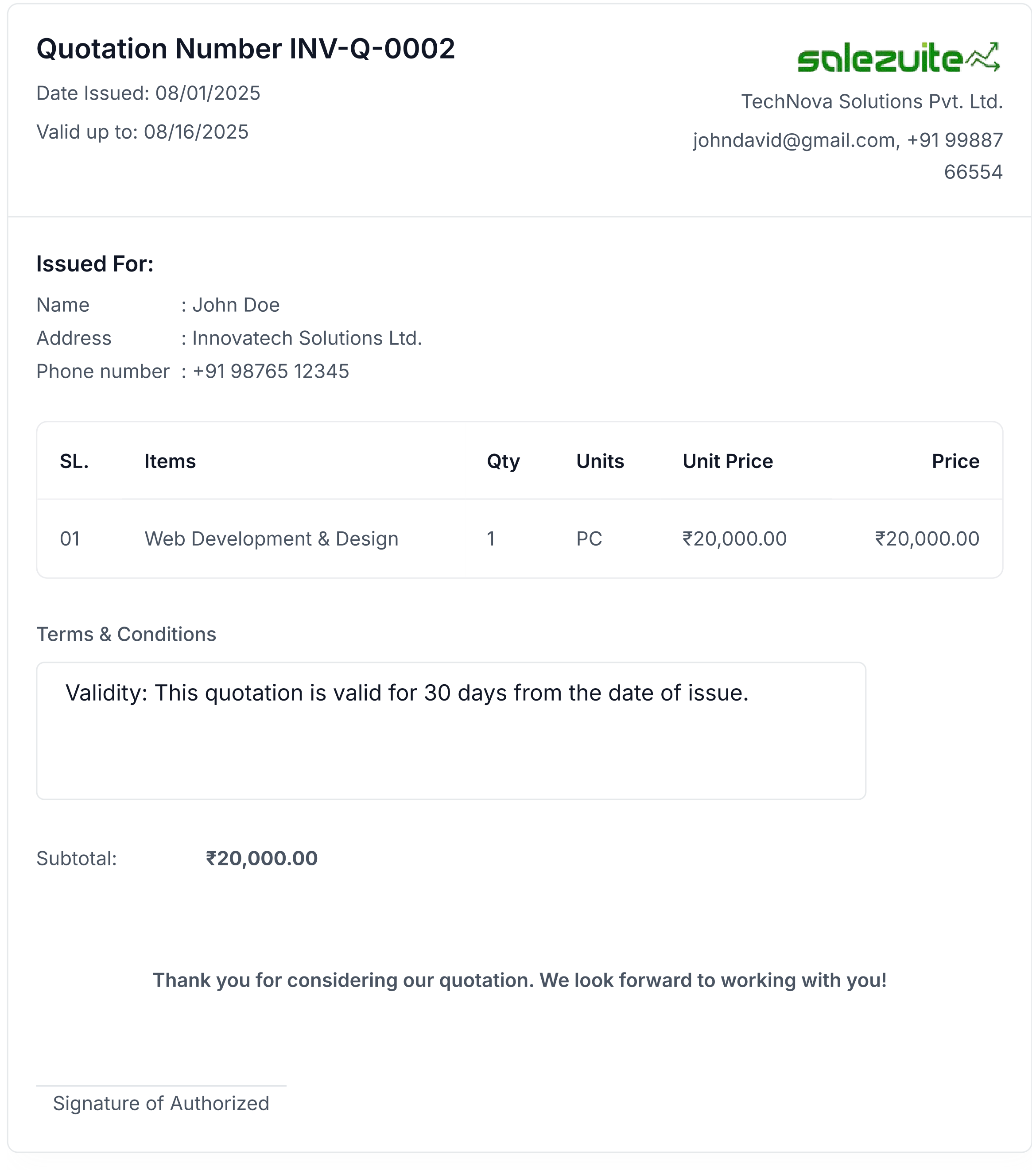Click the Qty column header
Viewport: 1036px width, 1170px height.
click(503, 461)
